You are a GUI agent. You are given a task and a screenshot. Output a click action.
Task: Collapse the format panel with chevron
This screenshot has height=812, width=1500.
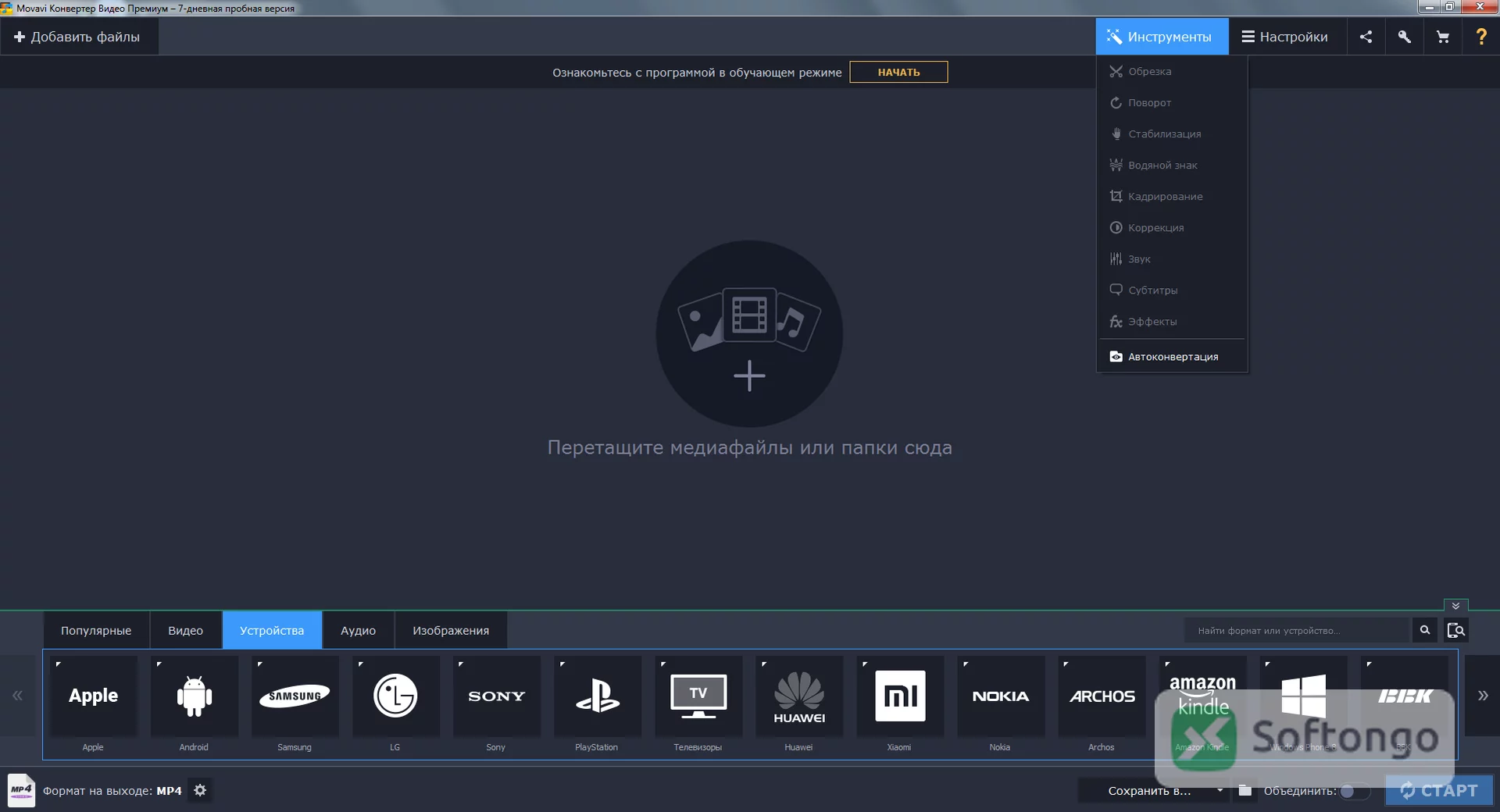tap(1455, 606)
